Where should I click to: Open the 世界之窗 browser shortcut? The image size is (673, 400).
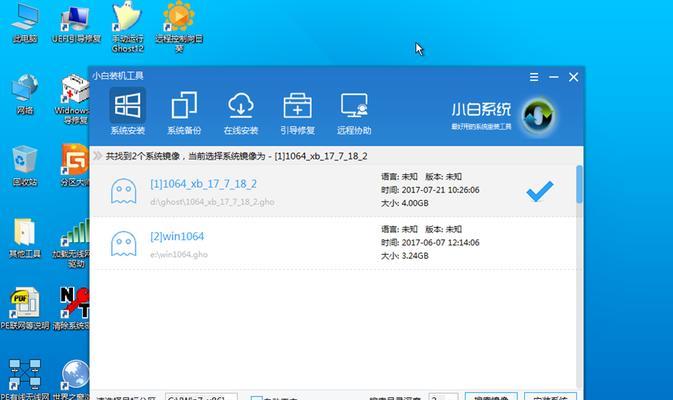(72, 379)
